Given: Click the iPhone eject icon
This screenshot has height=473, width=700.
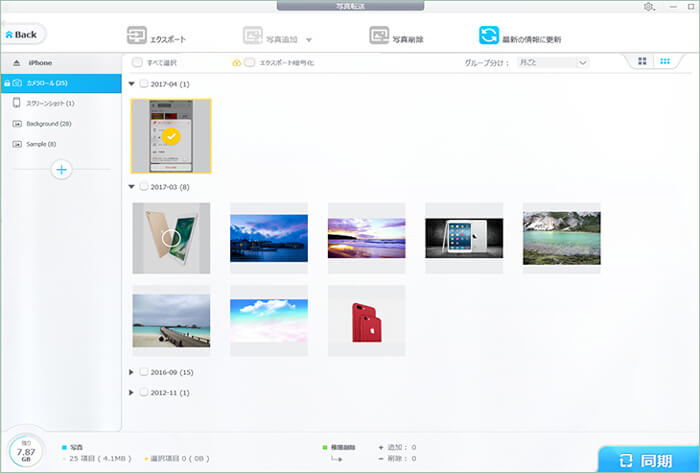Looking at the screenshot, I should [16, 63].
